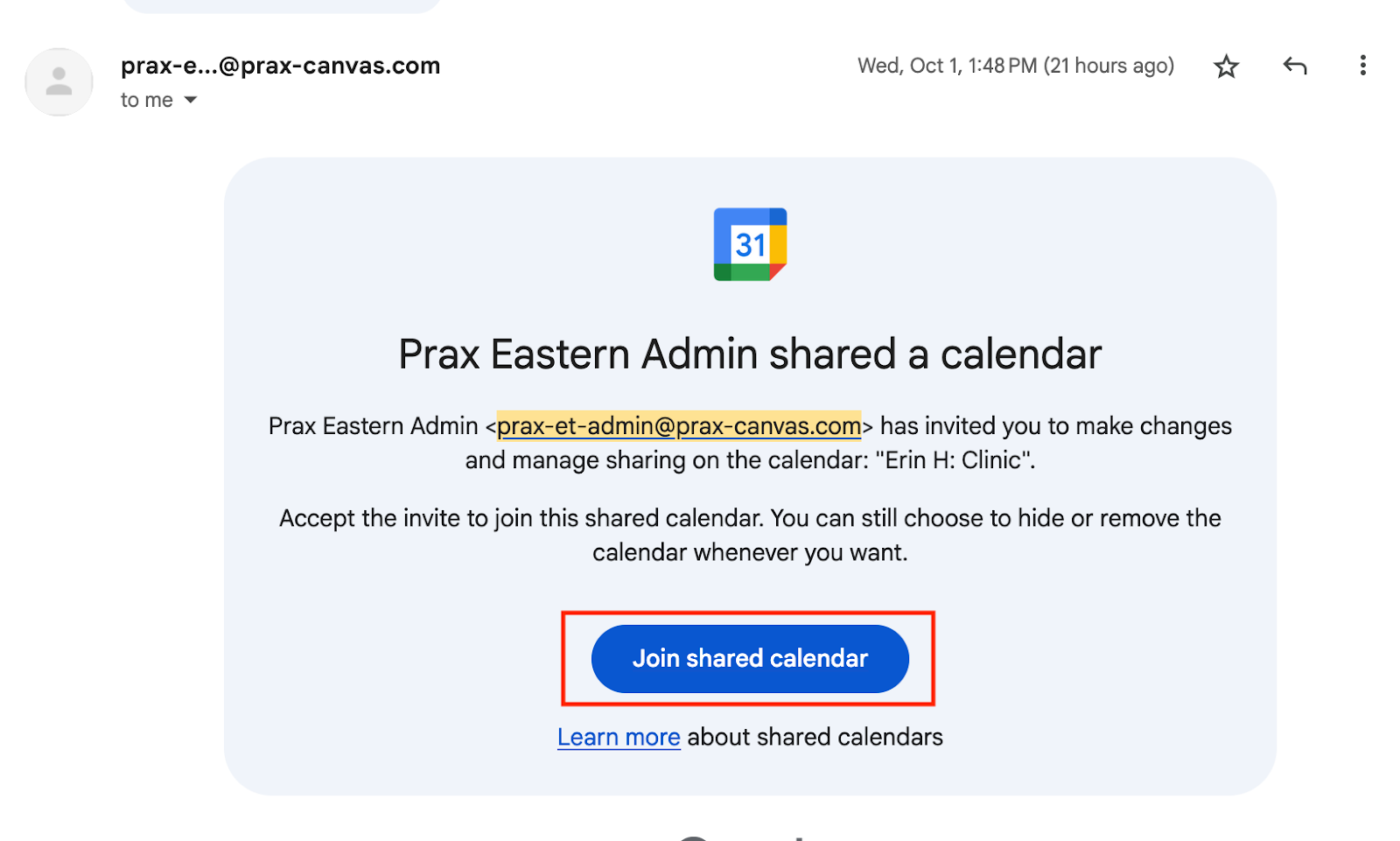Image resolution: width=1400 pixels, height=841 pixels.
Task: Click the Join shared calendar button
Action: 750,659
